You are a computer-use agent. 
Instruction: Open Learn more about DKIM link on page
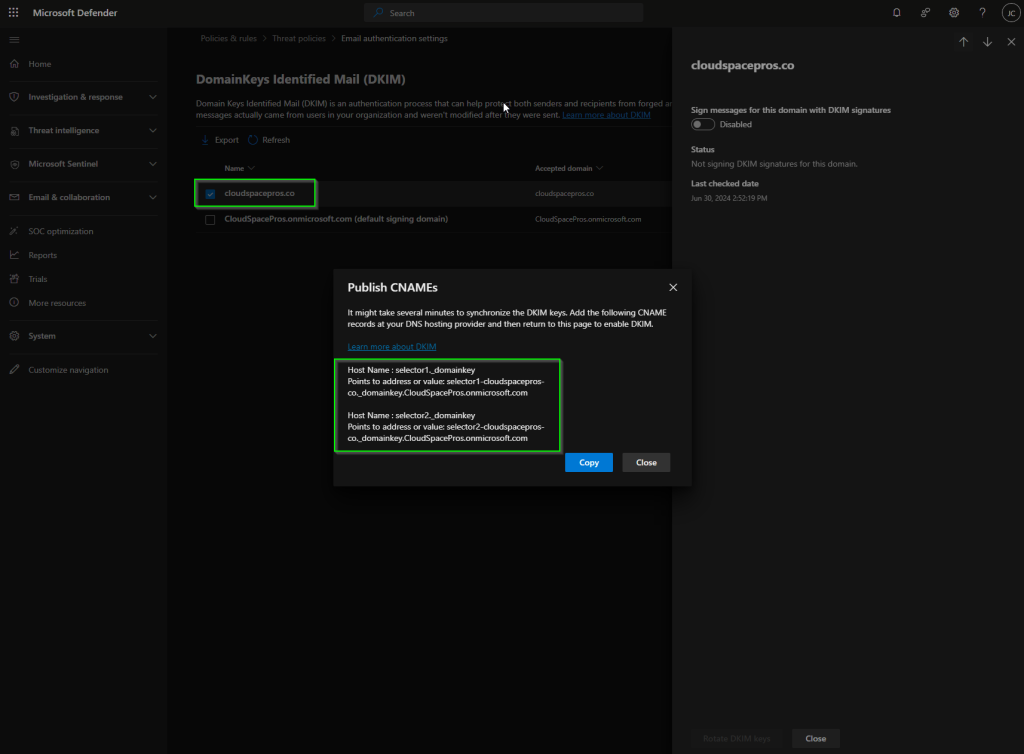606,115
